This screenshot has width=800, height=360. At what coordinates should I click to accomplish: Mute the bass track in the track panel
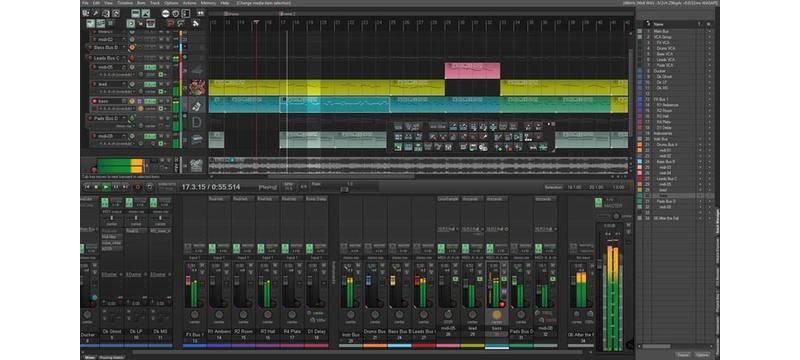point(161,101)
